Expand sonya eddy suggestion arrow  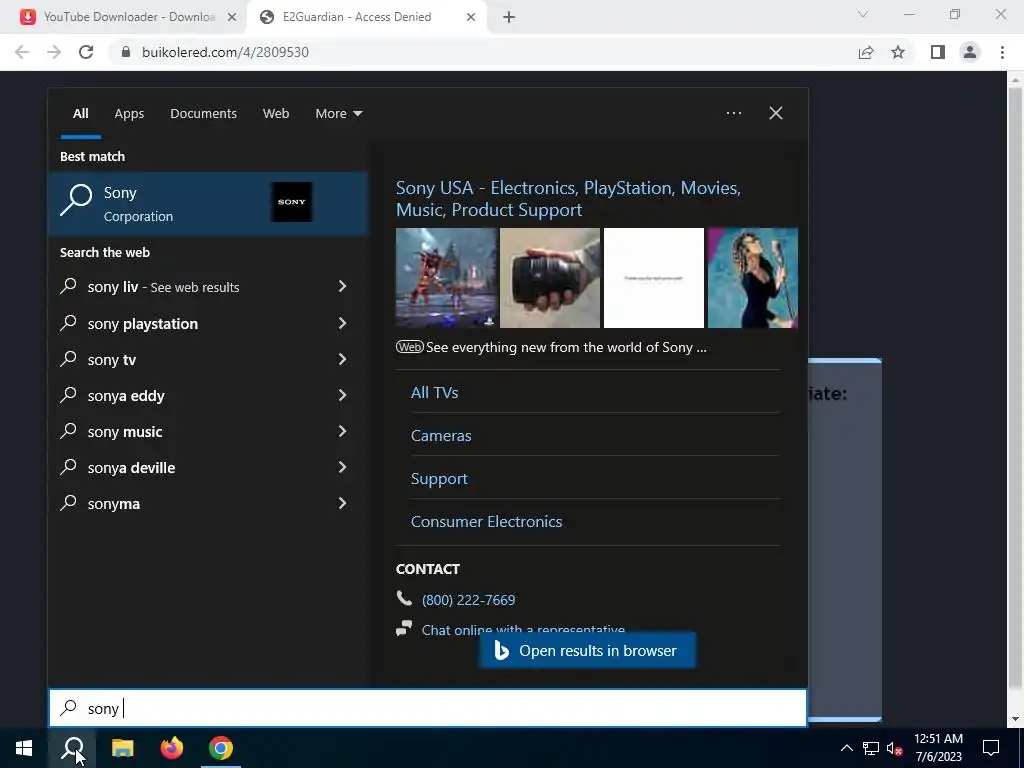pyautogui.click(x=342, y=395)
